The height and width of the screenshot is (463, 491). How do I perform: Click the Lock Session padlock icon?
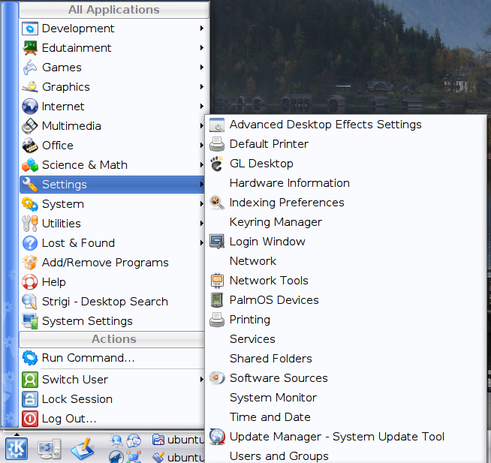click(30, 399)
